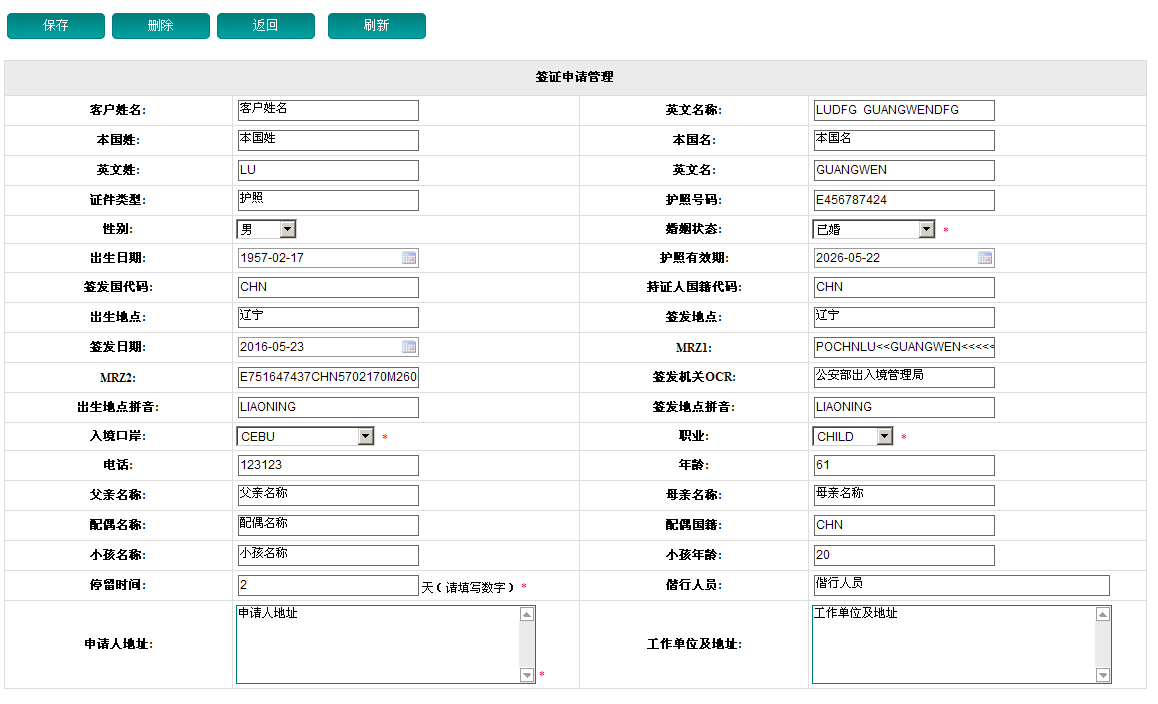Hit the 刷新 button
This screenshot has width=1158, height=704.
pyautogui.click(x=377, y=26)
